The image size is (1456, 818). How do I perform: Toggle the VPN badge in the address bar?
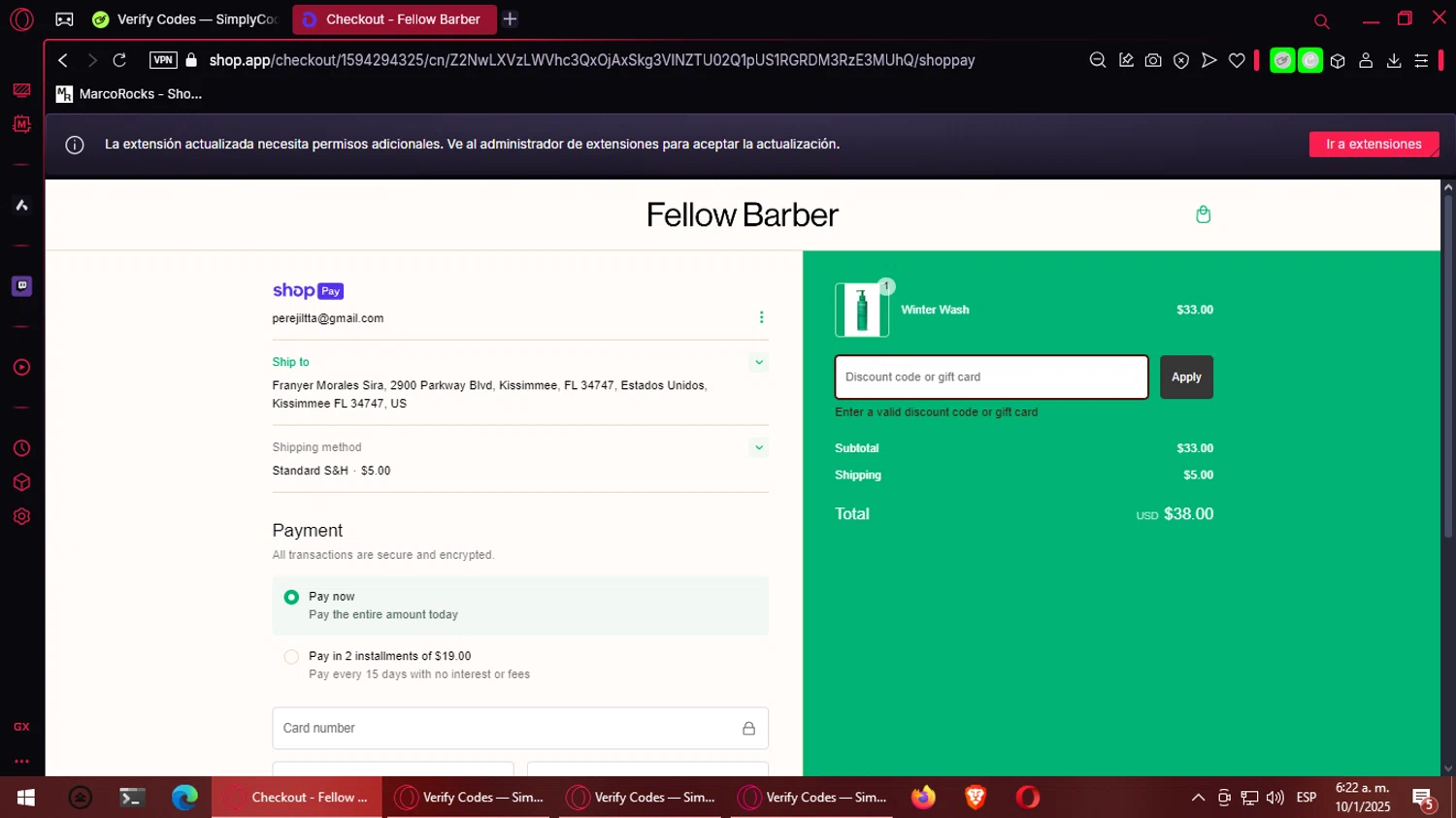click(163, 60)
